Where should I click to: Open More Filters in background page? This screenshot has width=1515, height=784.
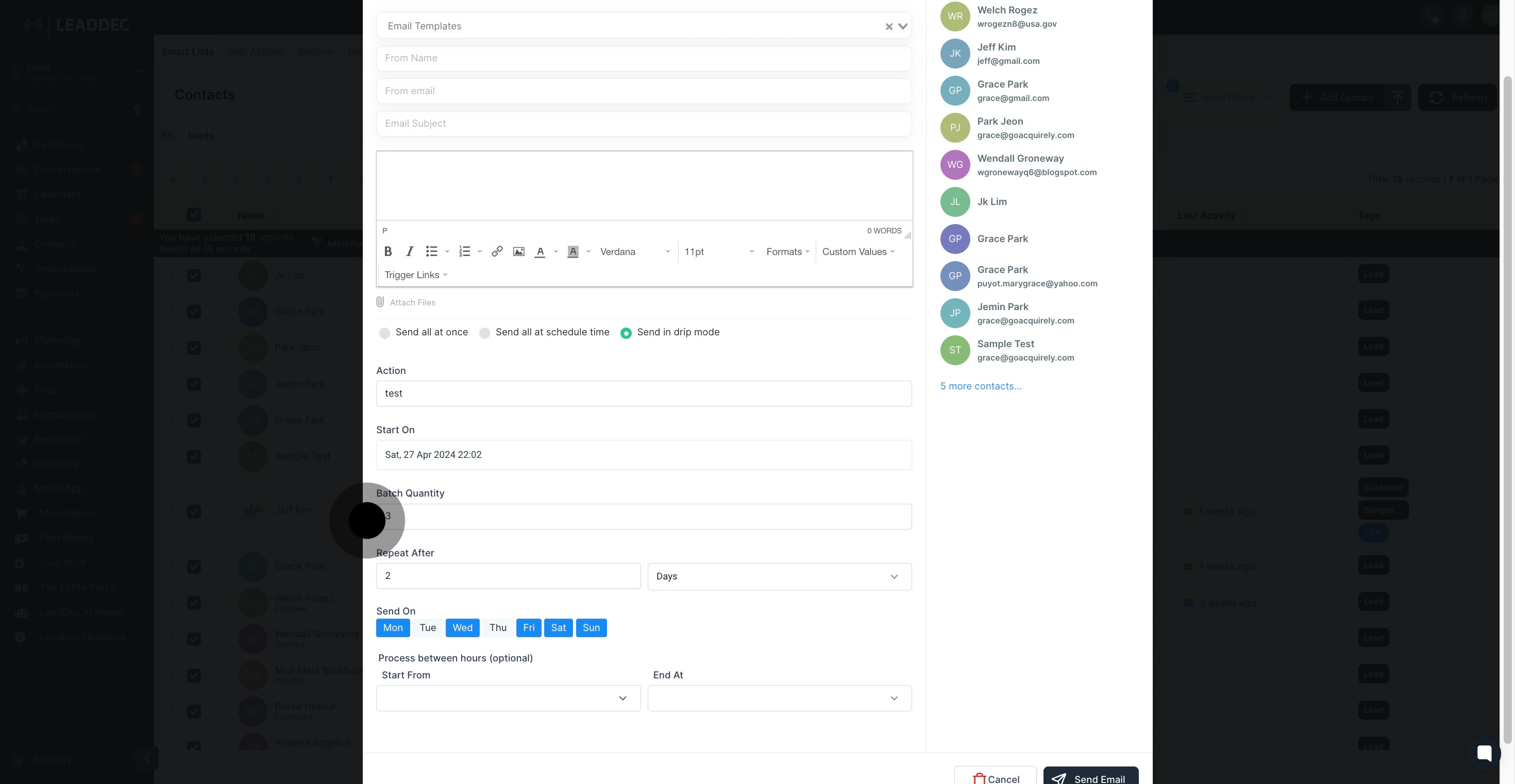click(1227, 97)
